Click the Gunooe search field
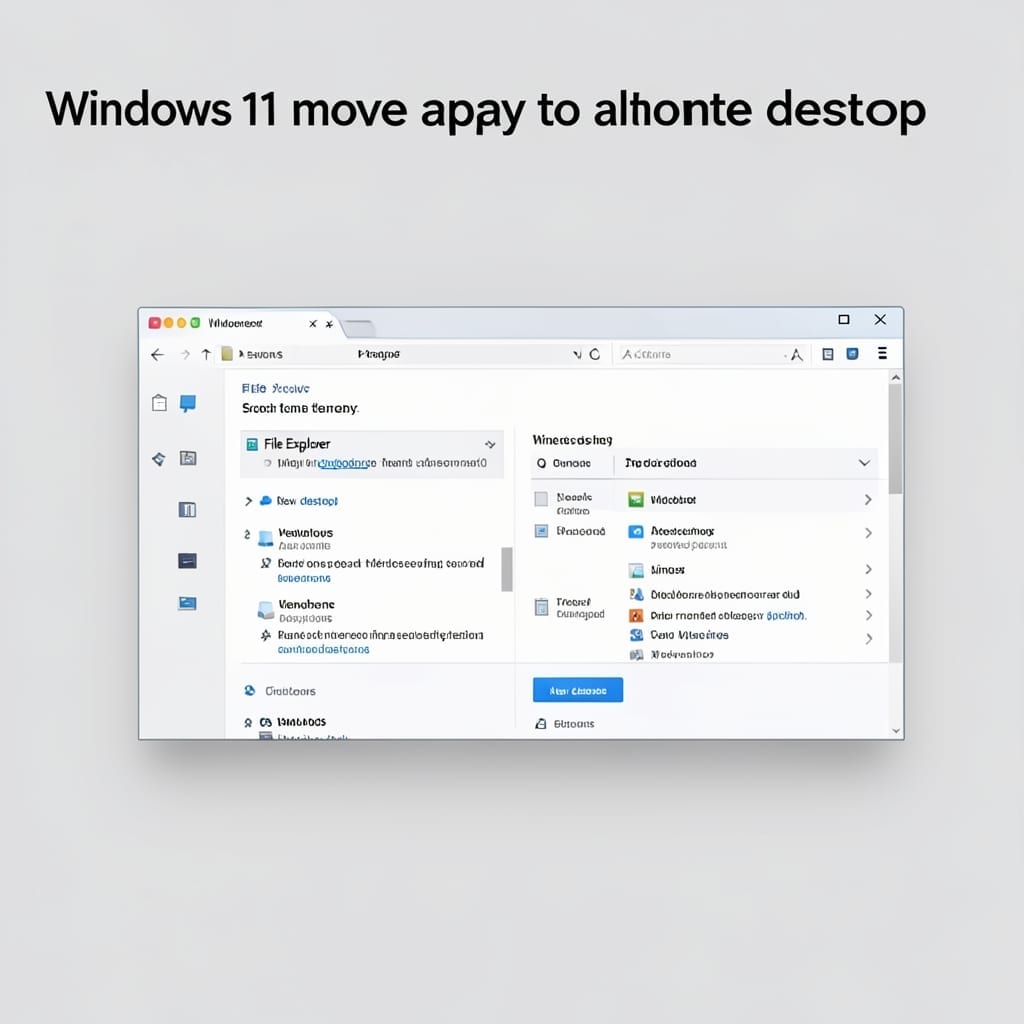The height and width of the screenshot is (1024, 1024). point(571,463)
